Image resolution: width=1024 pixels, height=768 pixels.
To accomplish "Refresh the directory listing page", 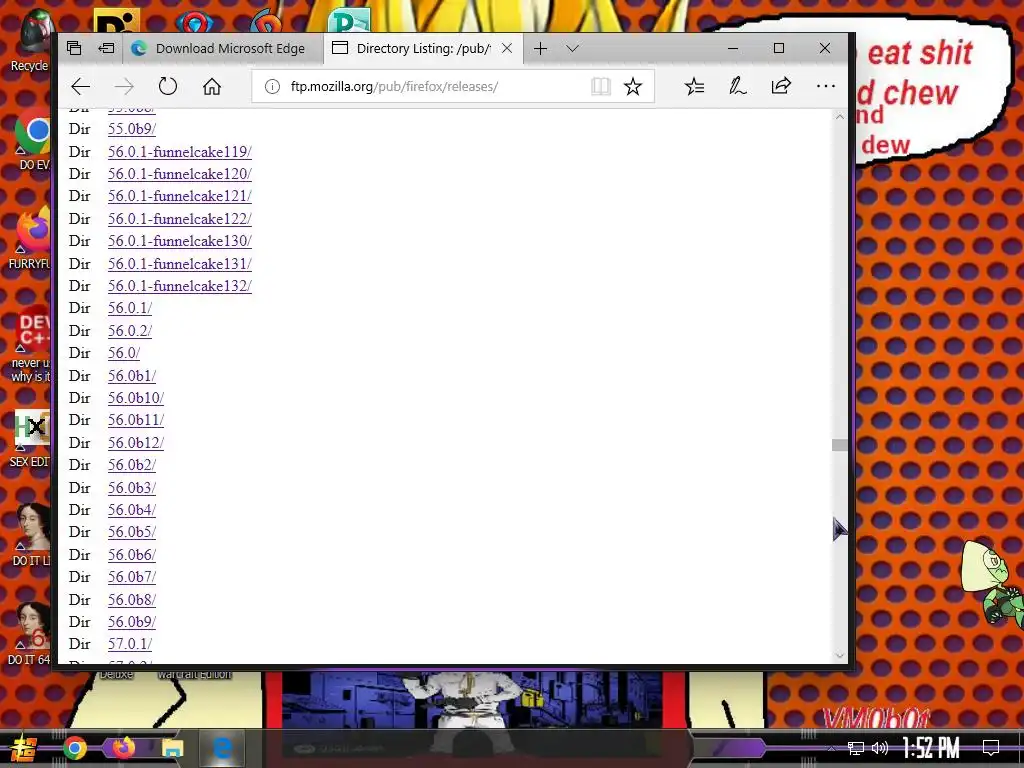I will (x=168, y=86).
